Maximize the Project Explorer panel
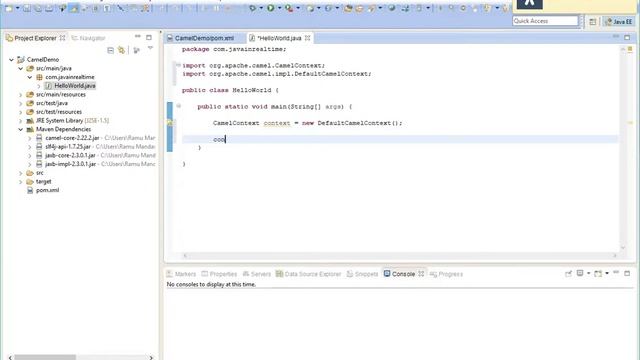Image resolution: width=640 pixels, height=360 pixels. [x=149, y=37]
